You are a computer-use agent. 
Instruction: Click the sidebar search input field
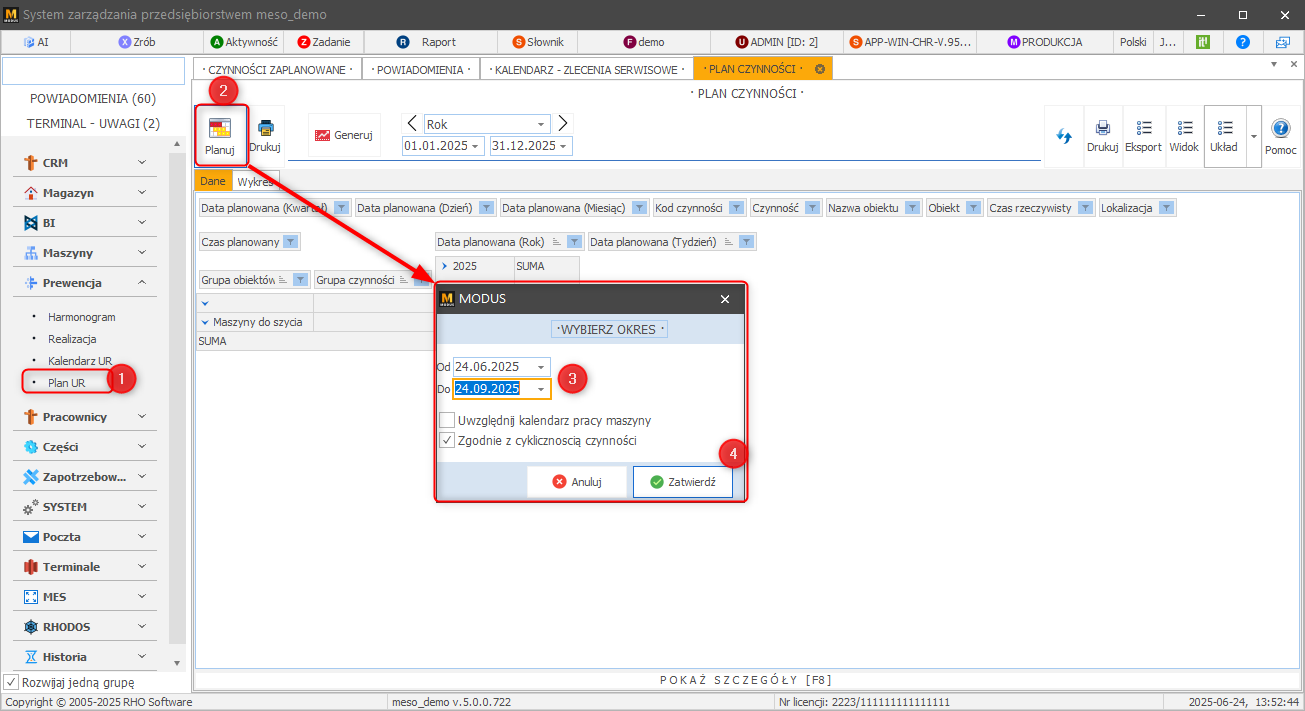(x=94, y=71)
